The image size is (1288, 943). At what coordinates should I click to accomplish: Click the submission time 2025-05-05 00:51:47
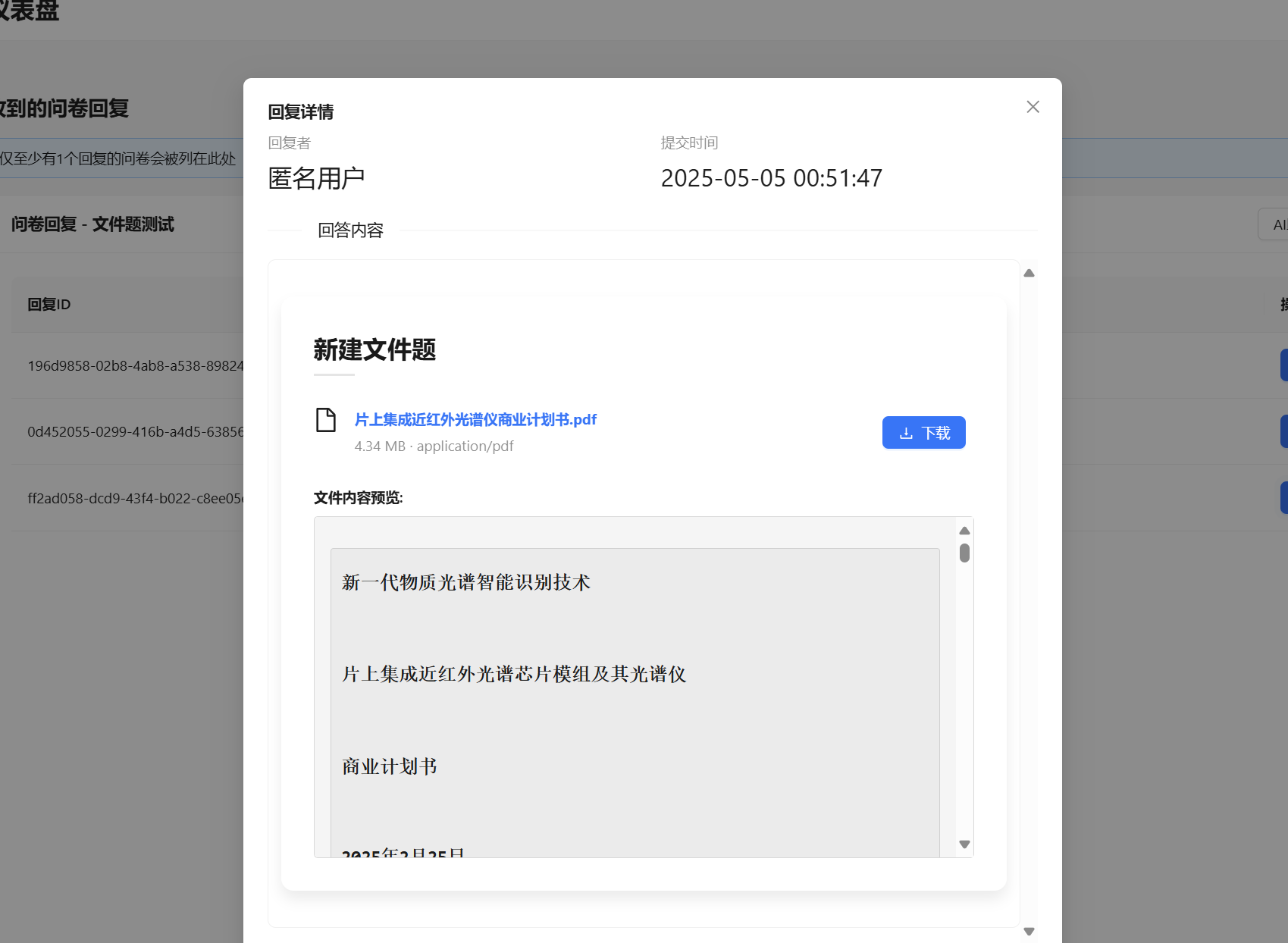(x=772, y=178)
